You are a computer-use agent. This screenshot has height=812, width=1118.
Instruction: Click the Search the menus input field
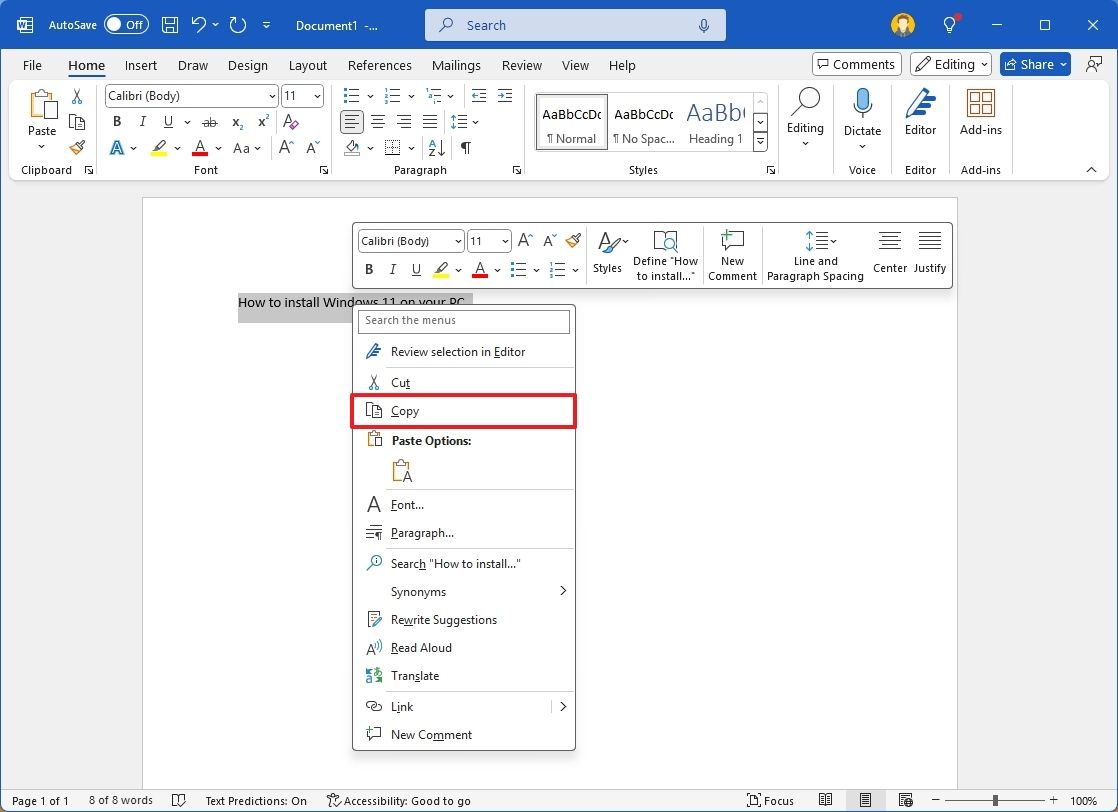pyautogui.click(x=464, y=320)
